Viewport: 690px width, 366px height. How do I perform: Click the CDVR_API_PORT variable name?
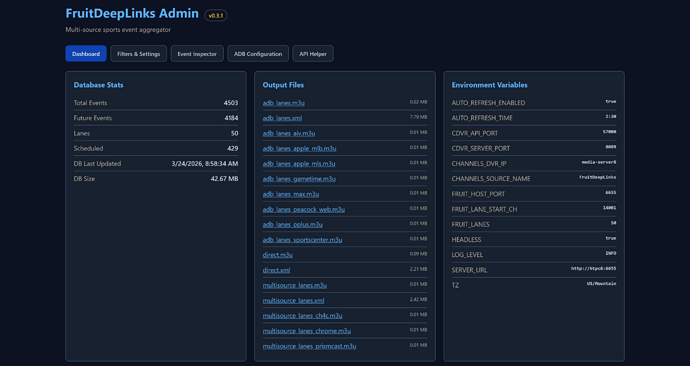click(475, 133)
